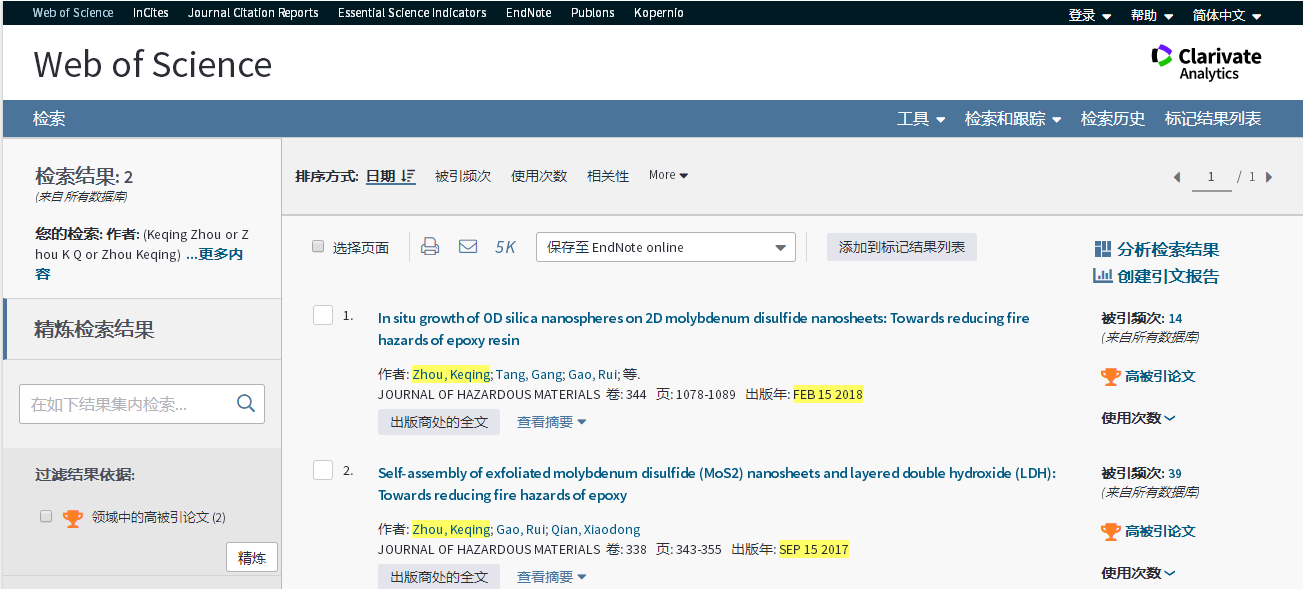This screenshot has height=589, width=1303.
Task: Expand the More sort options dropdown
Action: click(x=668, y=175)
